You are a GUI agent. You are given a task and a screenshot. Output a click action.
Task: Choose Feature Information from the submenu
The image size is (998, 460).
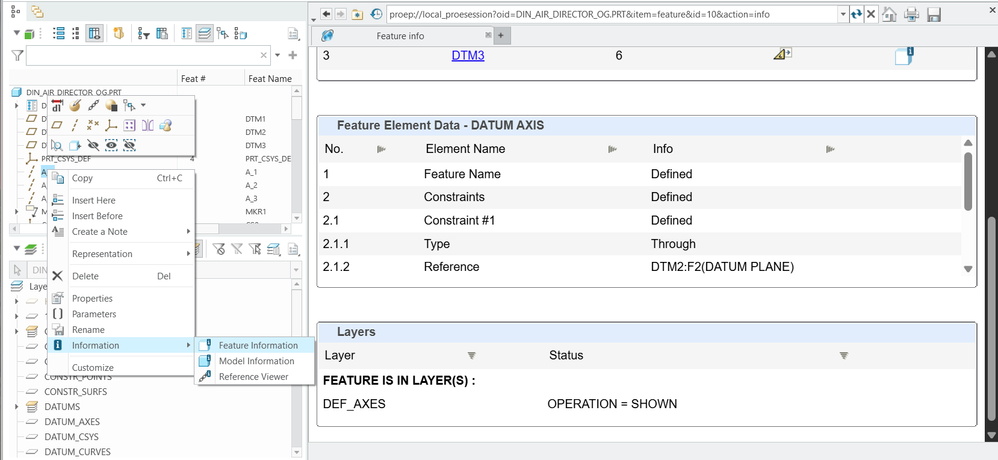pyautogui.click(x=257, y=345)
